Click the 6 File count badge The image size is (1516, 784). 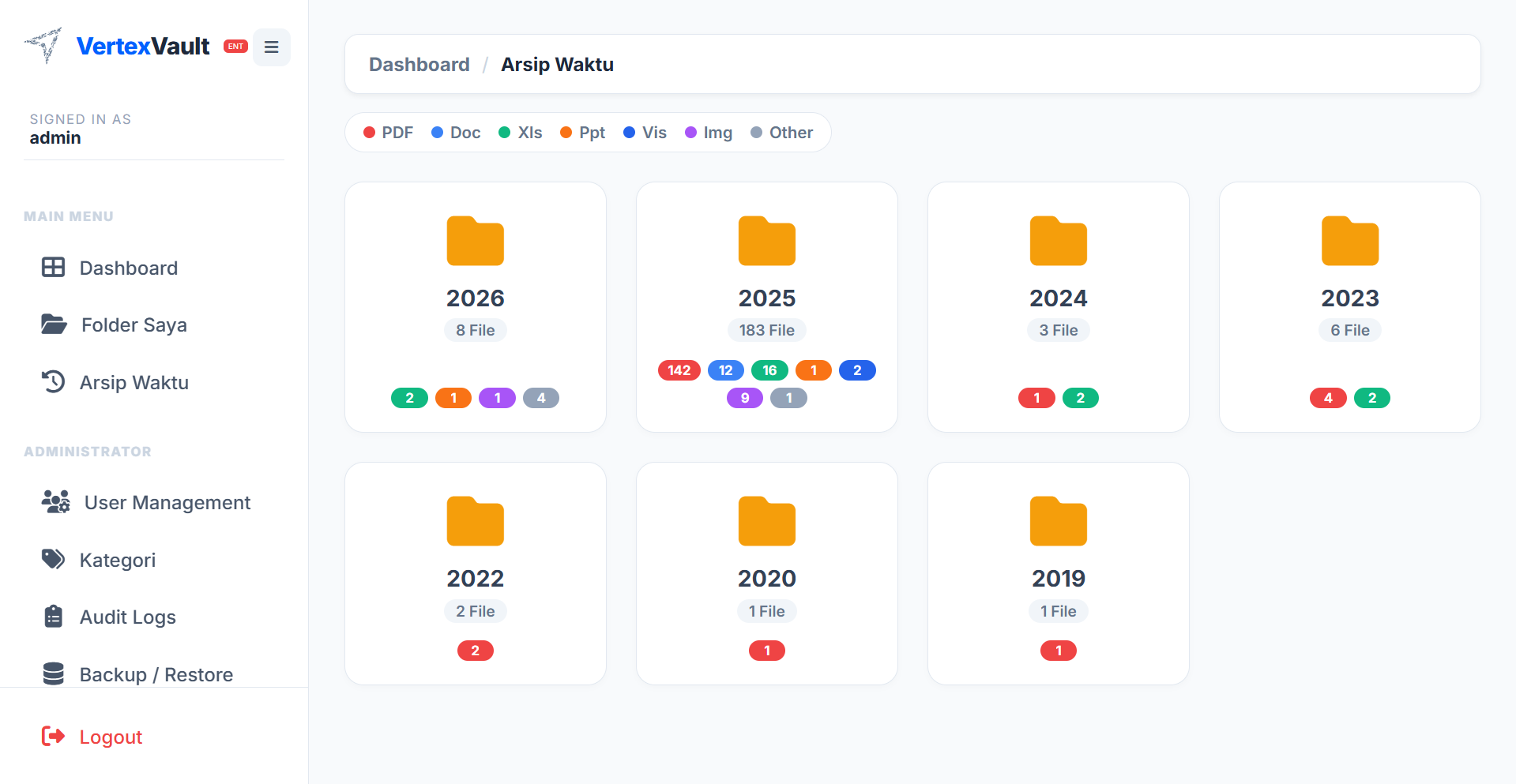[1350, 330]
